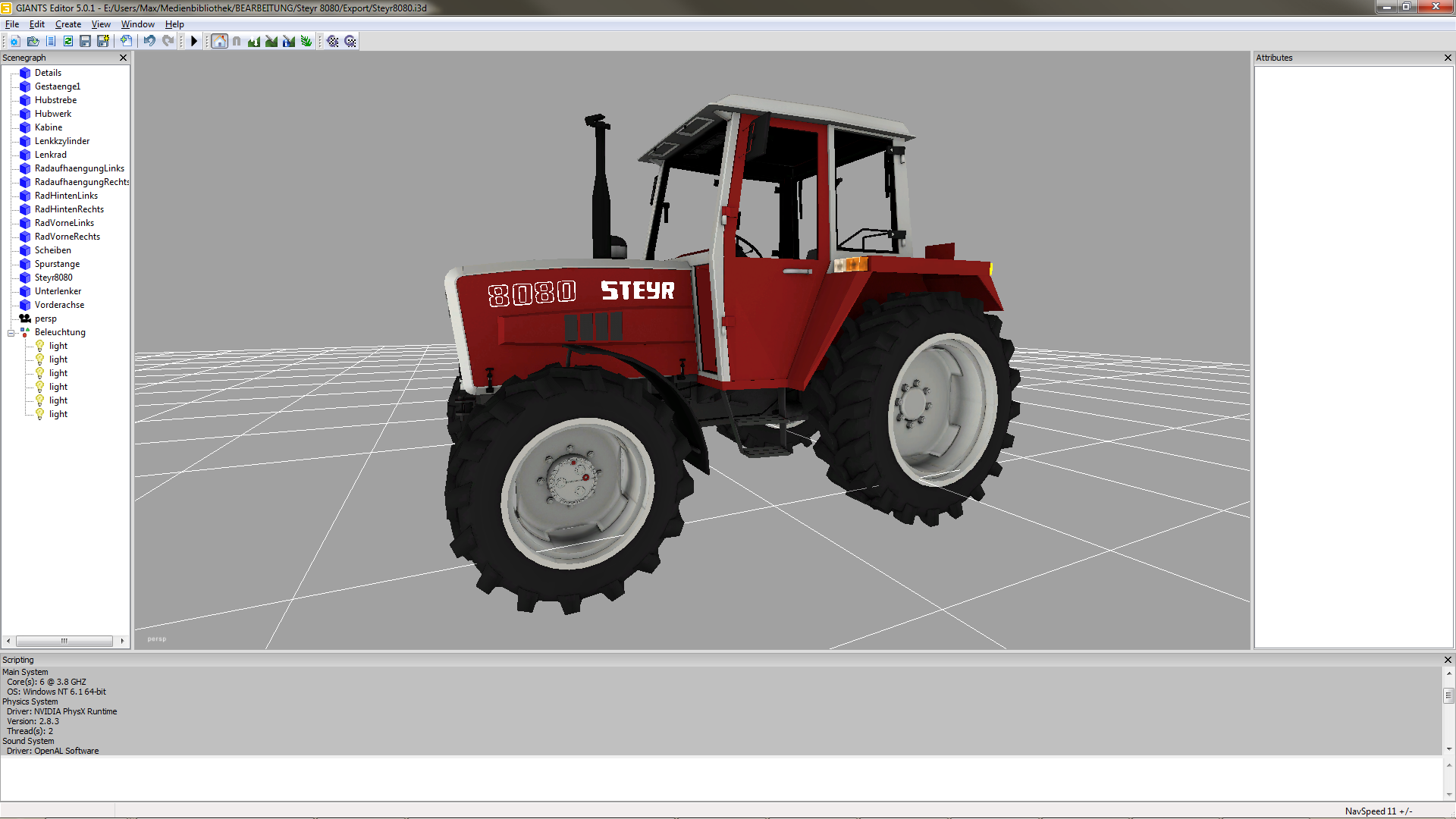Click the Open file toolbar icon
Screen dimensions: 1456x819
tap(33, 41)
